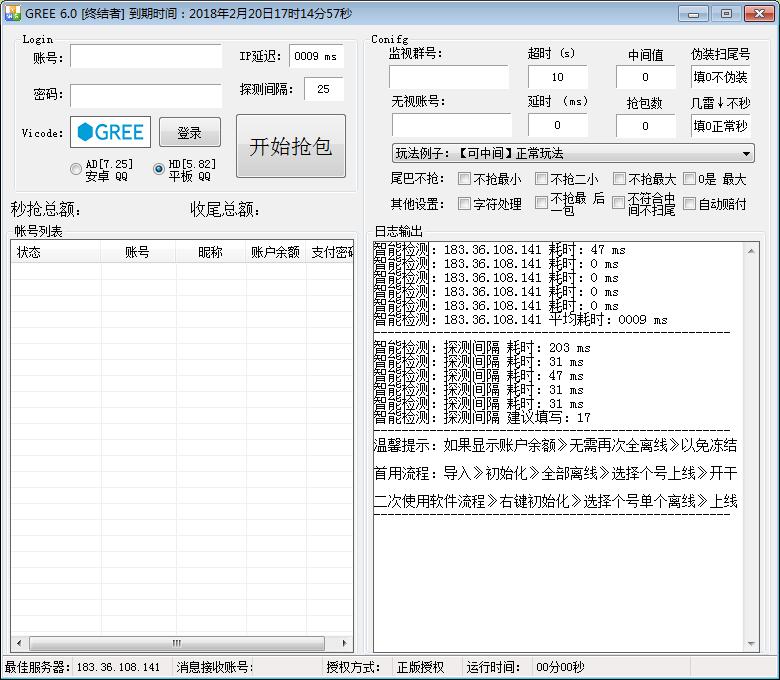Select the HD[5.82] tablet QQ radio option
Screen dimensions: 780x680
[x=159, y=169]
